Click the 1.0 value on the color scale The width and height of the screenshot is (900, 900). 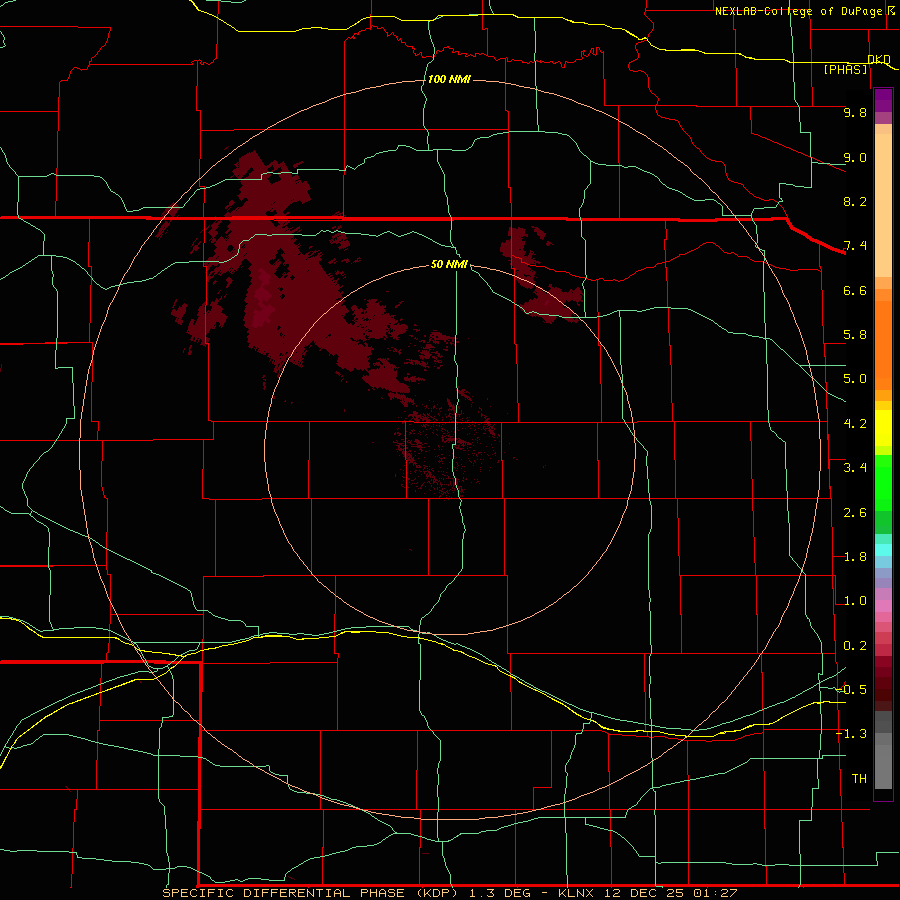[x=855, y=601]
